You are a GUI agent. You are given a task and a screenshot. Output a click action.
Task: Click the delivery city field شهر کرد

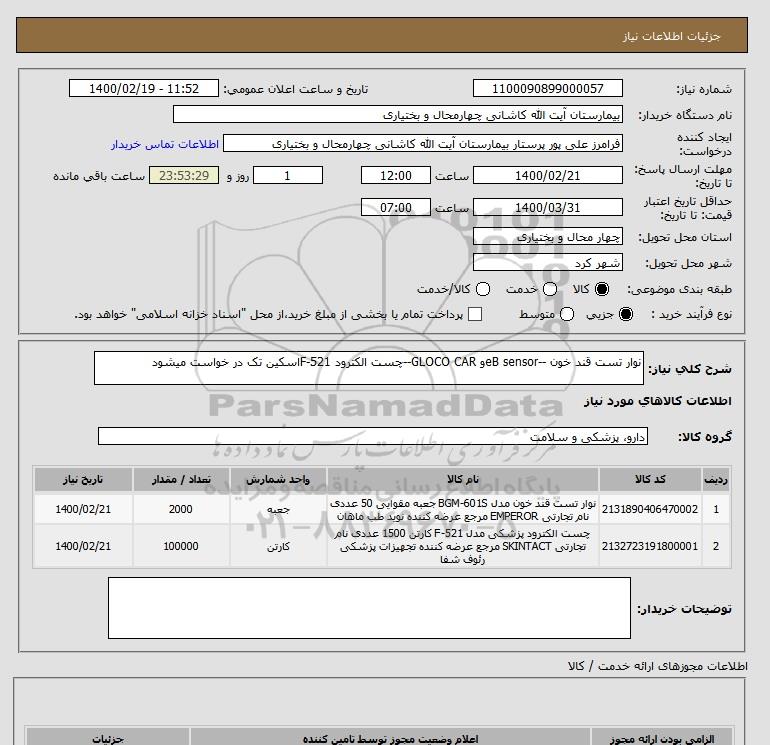click(x=548, y=263)
